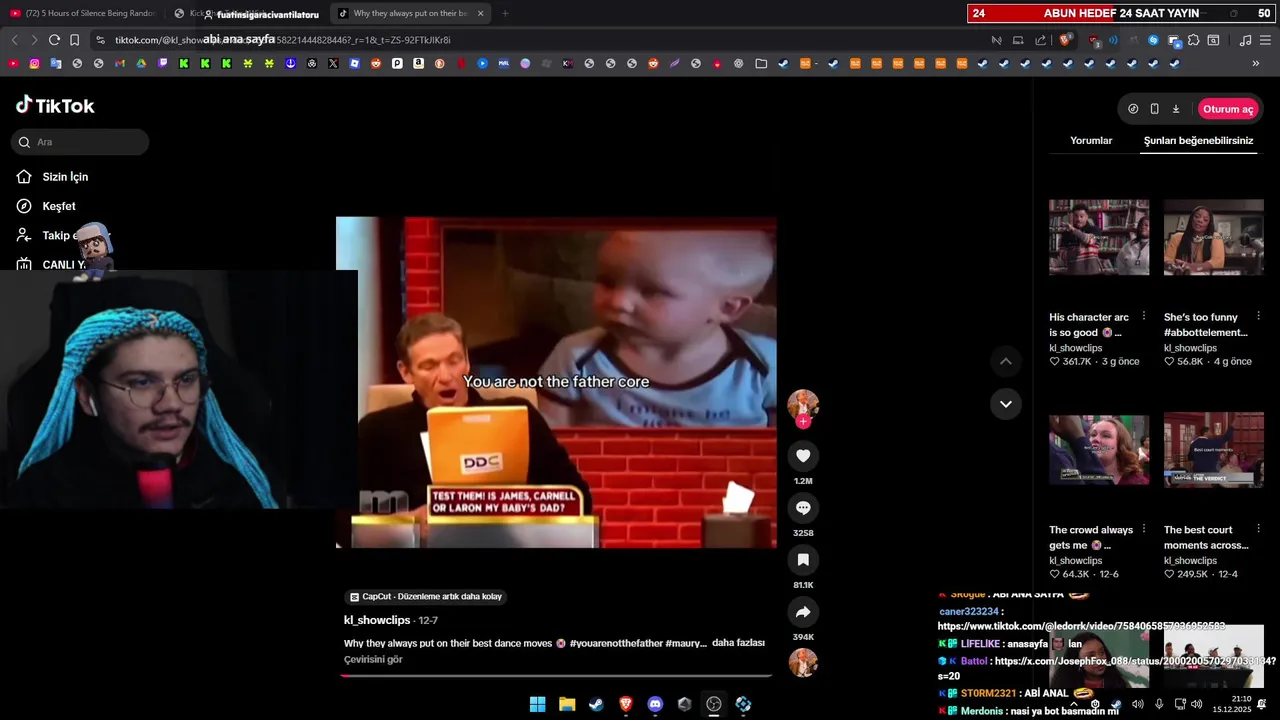Image resolution: width=1280 pixels, height=720 pixels.
Task: Click the download icon near Oturum aç
Action: pyautogui.click(x=1176, y=109)
